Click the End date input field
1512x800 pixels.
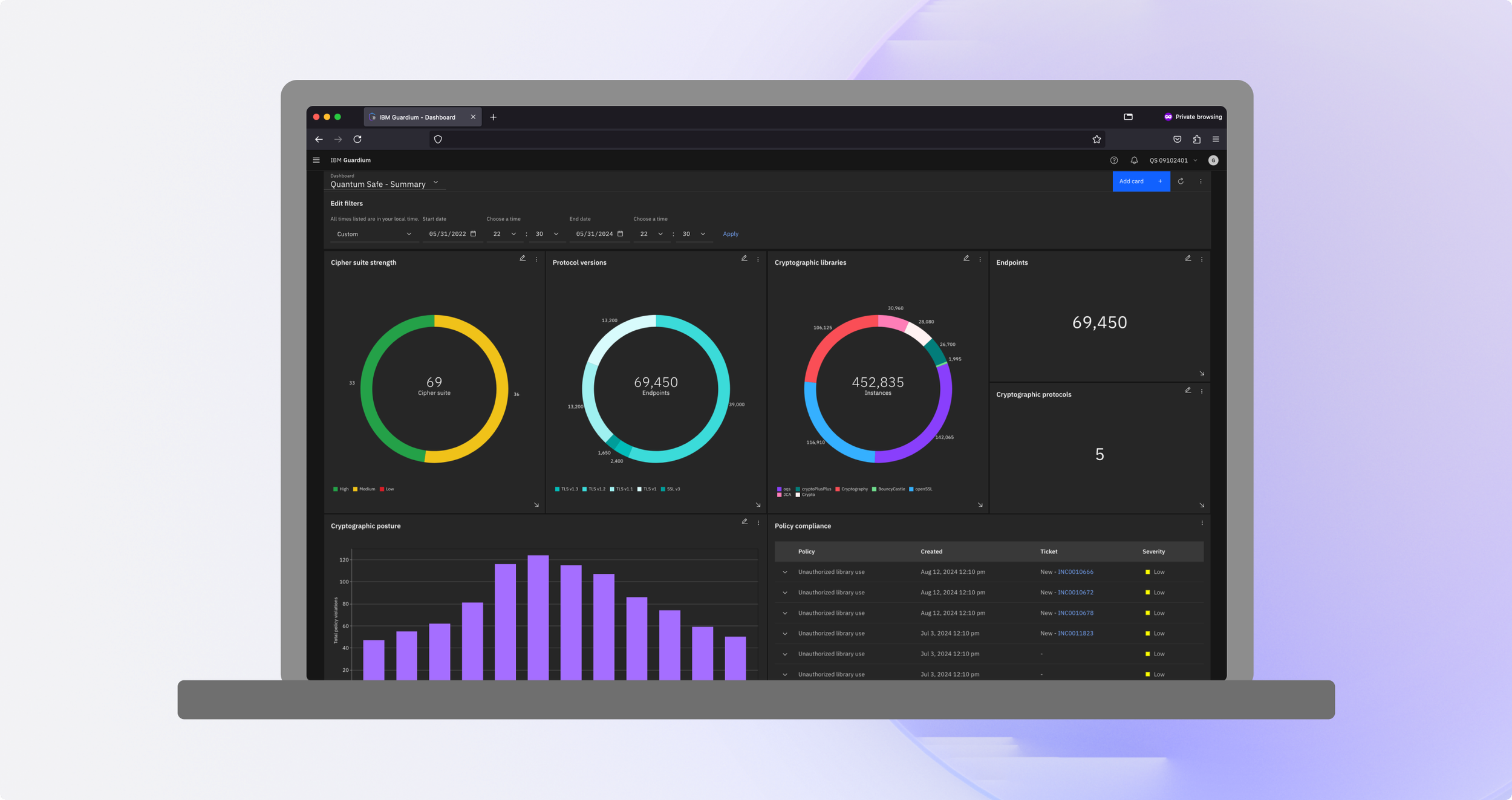tap(594, 234)
